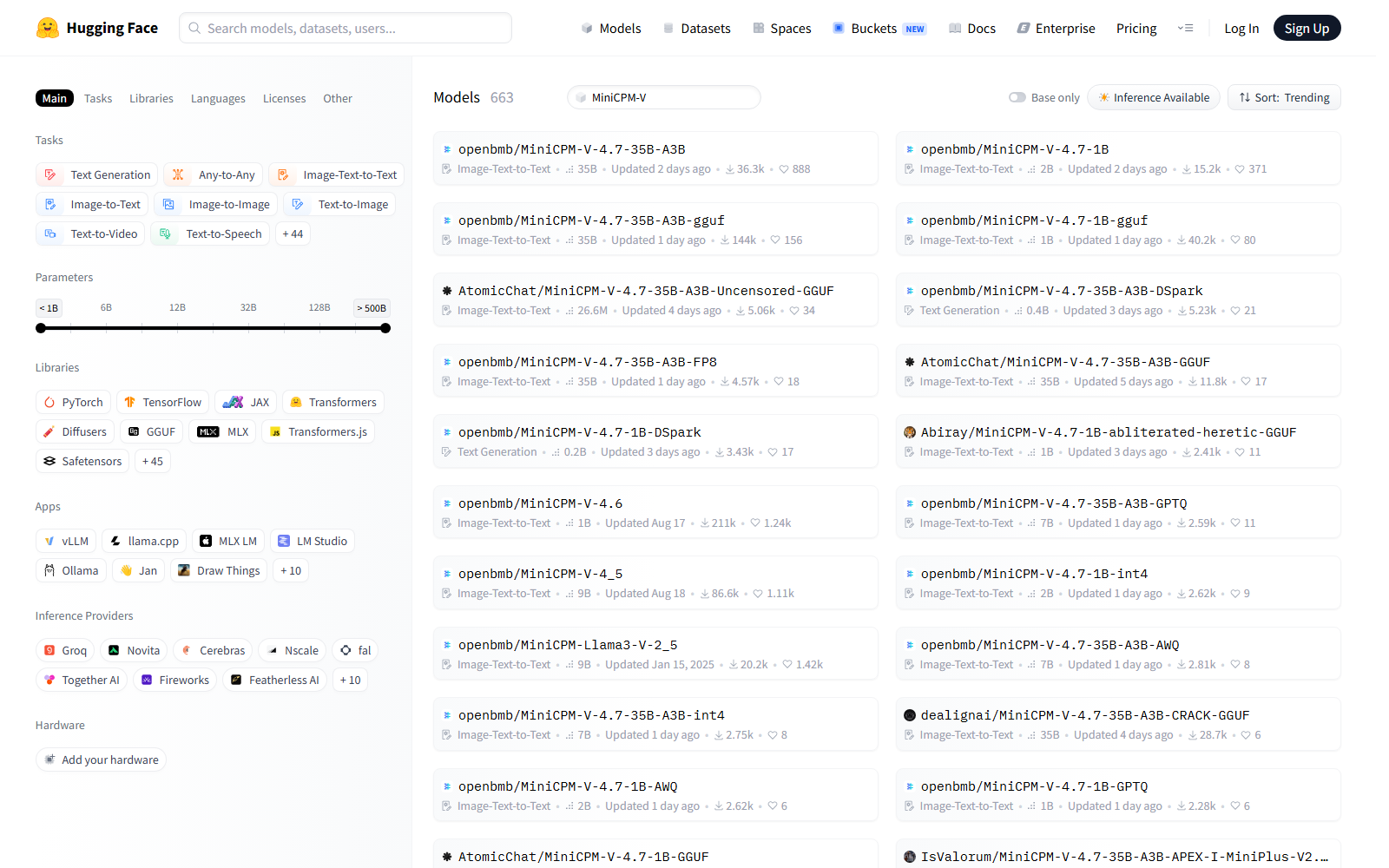Expand the +44 more tasks
This screenshot has height=868, width=1389.
[293, 233]
